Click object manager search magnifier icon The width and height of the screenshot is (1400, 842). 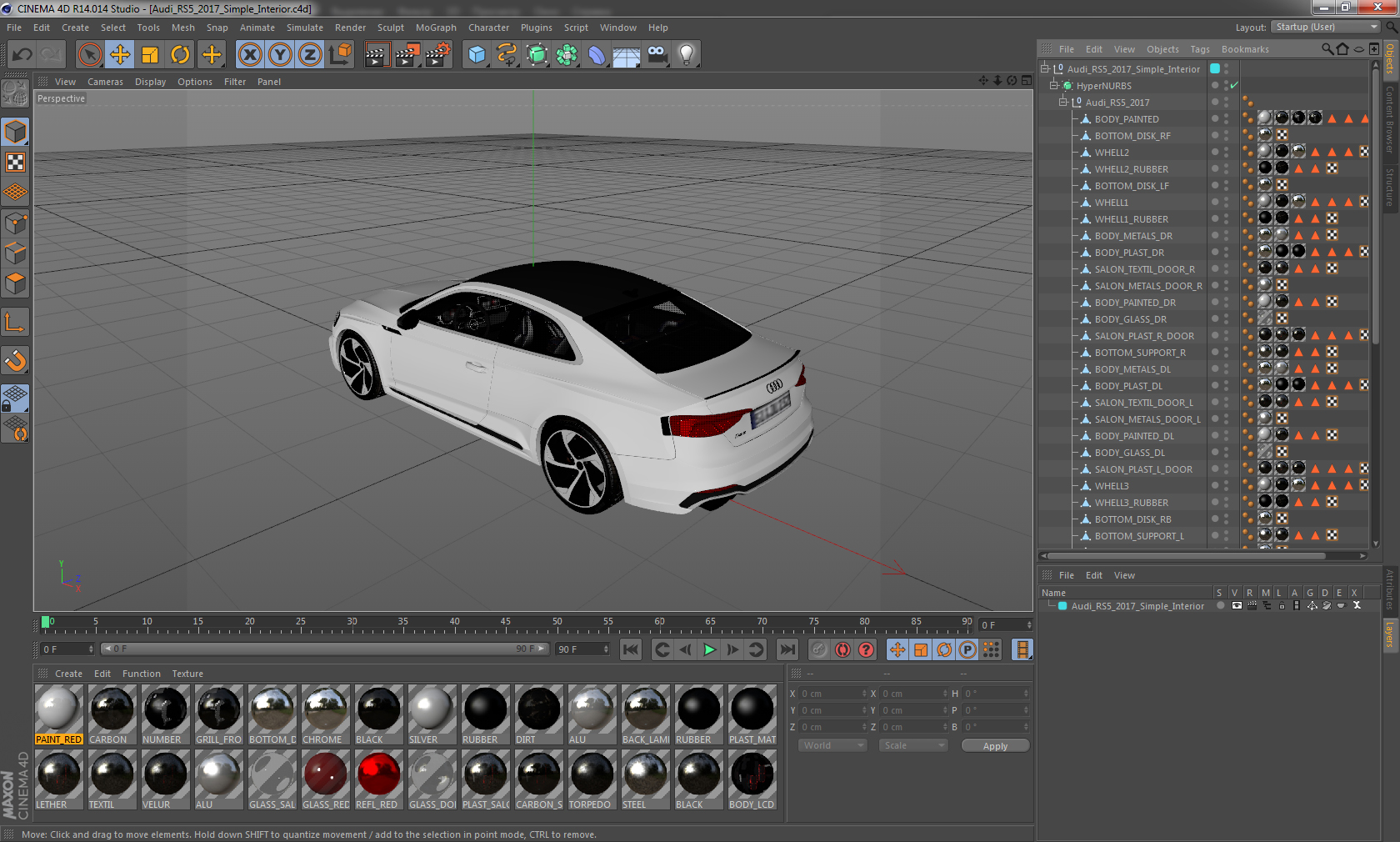(x=1327, y=49)
